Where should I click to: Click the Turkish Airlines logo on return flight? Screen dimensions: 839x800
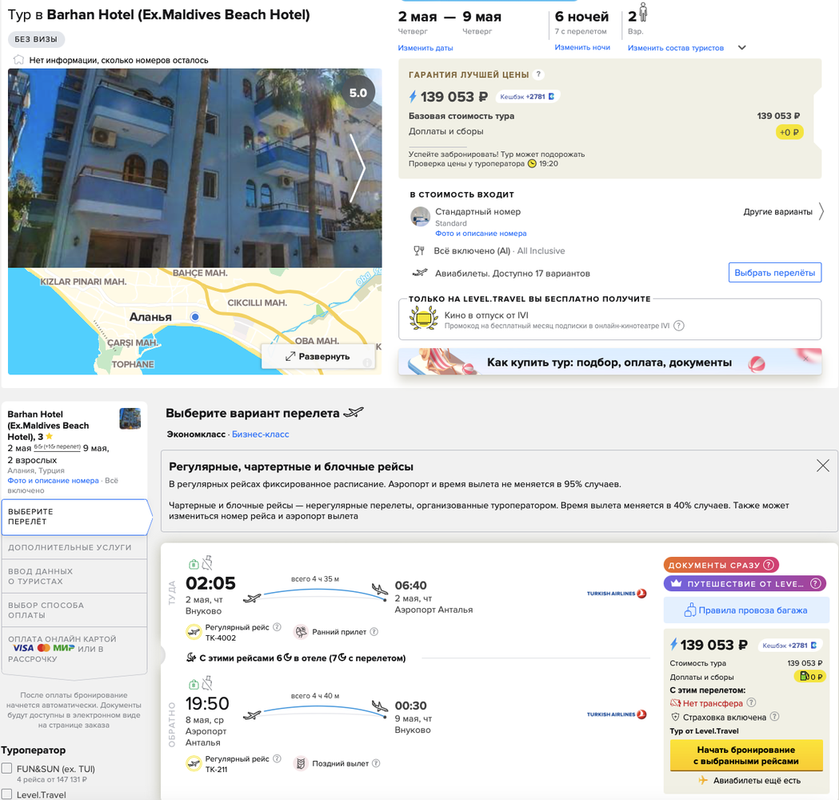tap(617, 714)
